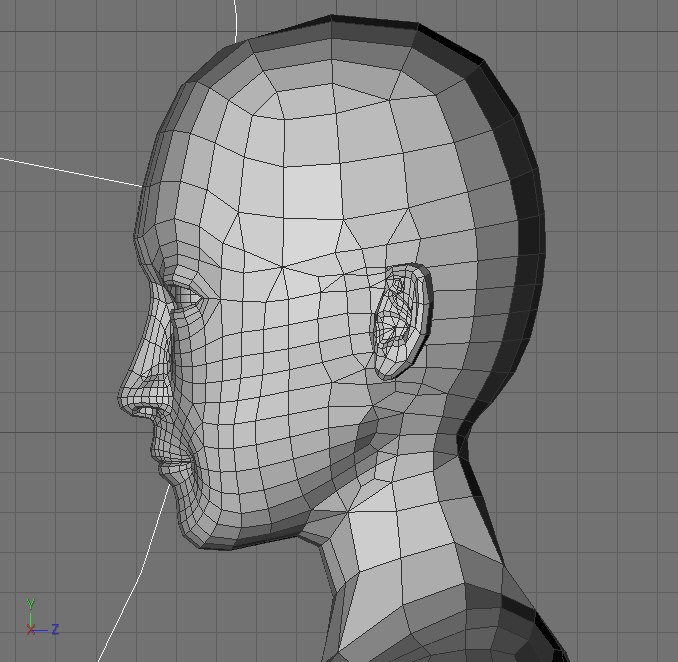Click the green Y axis label on gizmo

point(30,604)
